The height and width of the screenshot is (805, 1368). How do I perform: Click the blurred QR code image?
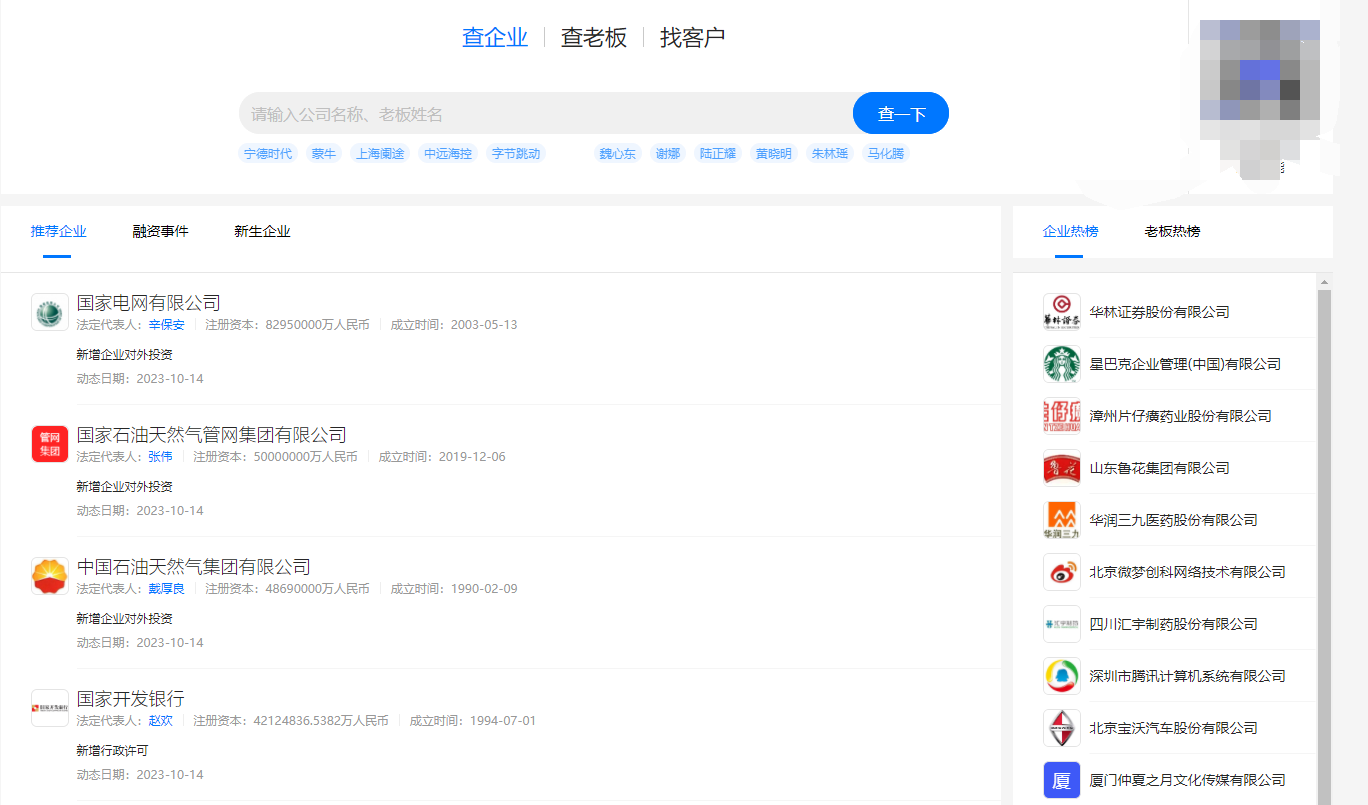pos(1260,100)
